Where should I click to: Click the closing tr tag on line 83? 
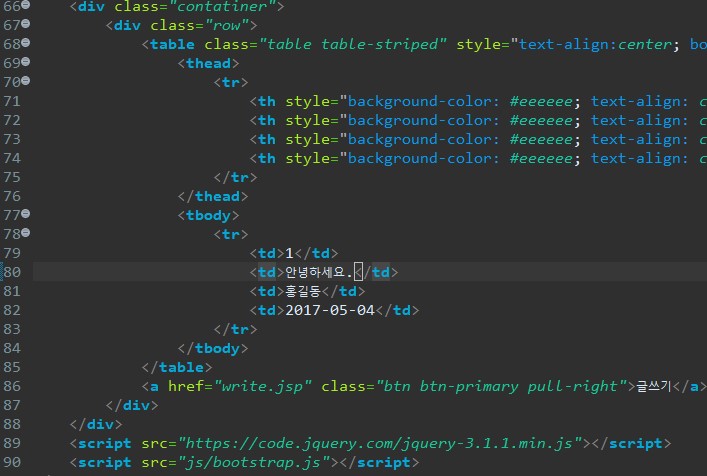(235, 330)
